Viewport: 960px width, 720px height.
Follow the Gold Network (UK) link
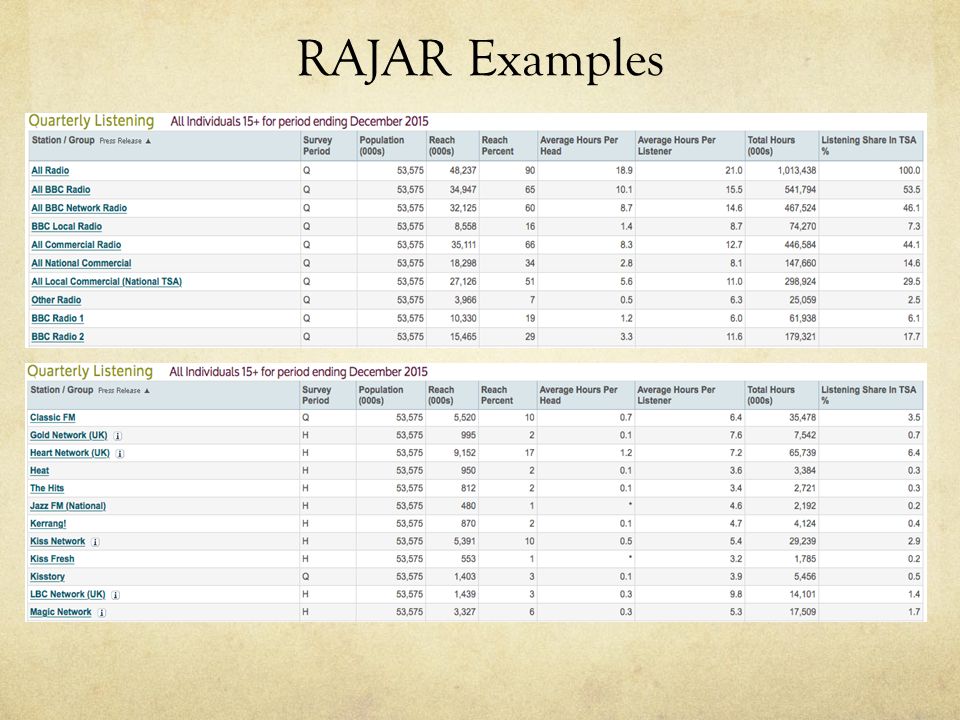tap(69, 435)
